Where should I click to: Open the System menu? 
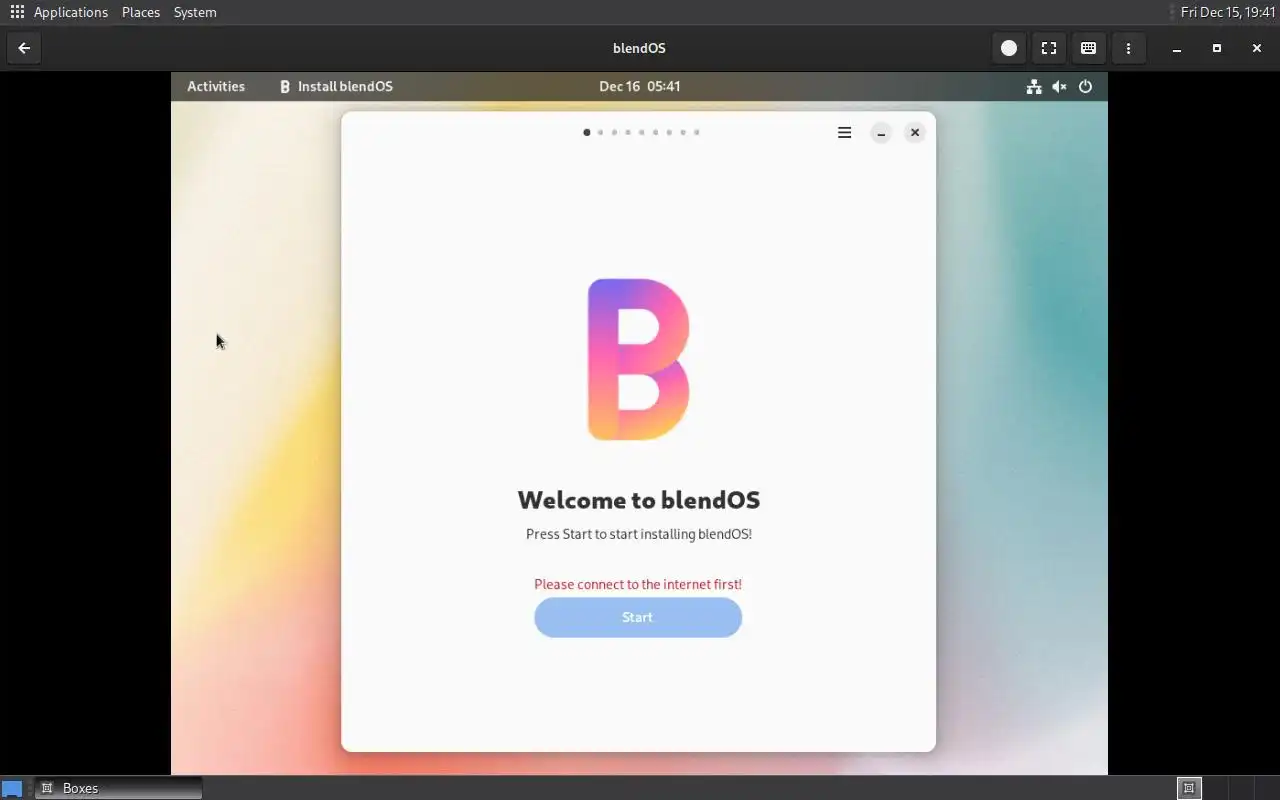pos(195,12)
